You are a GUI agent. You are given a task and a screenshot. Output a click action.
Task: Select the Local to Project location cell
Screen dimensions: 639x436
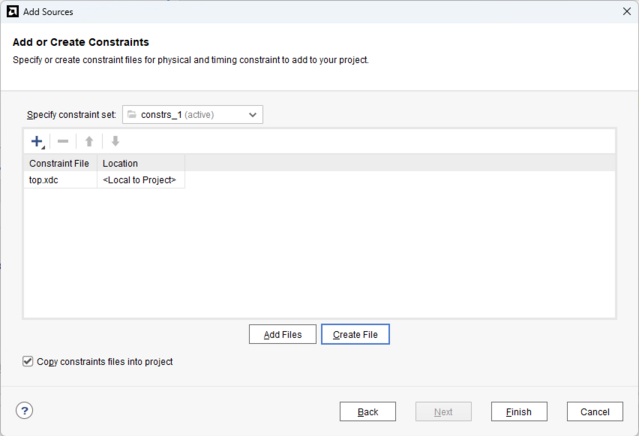click(141, 180)
